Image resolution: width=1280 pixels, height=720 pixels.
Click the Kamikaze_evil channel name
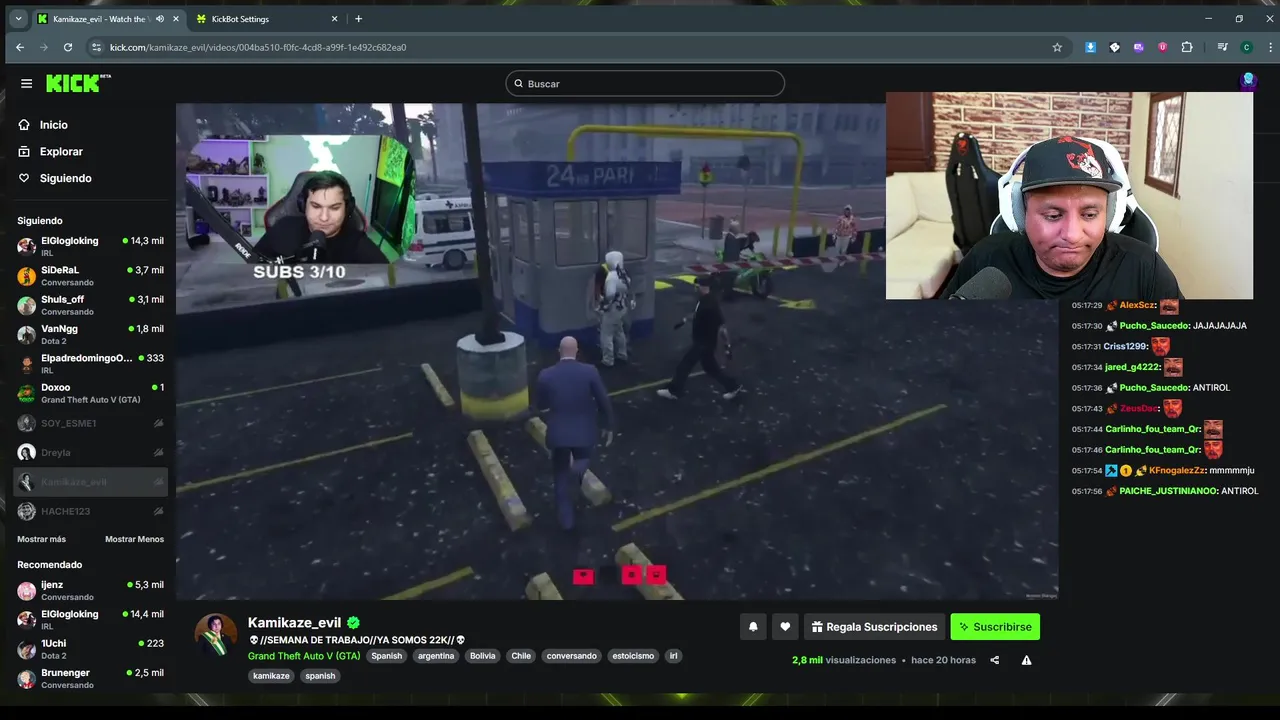pos(294,622)
